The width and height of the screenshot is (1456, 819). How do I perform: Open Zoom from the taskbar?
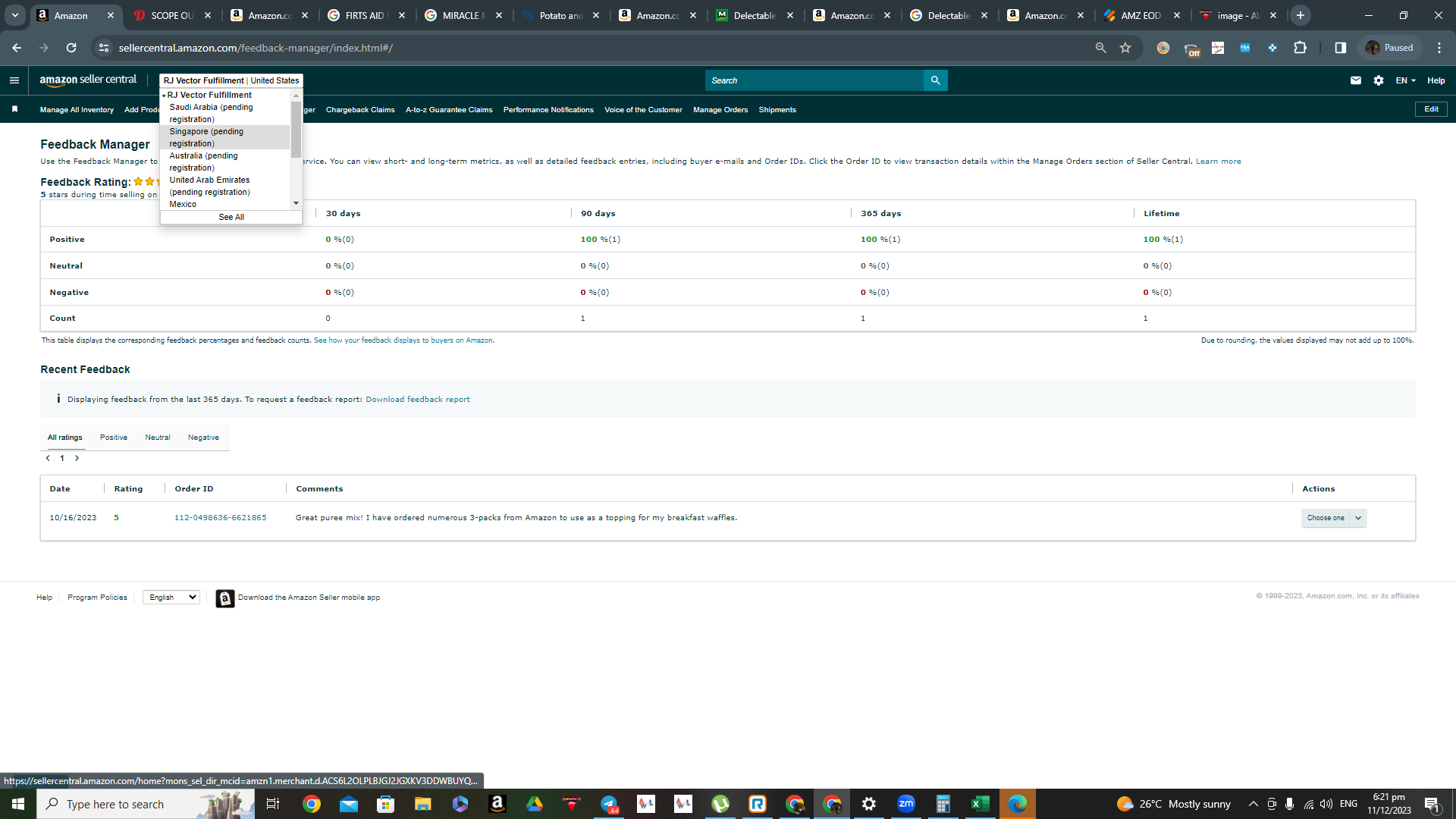[x=906, y=804]
